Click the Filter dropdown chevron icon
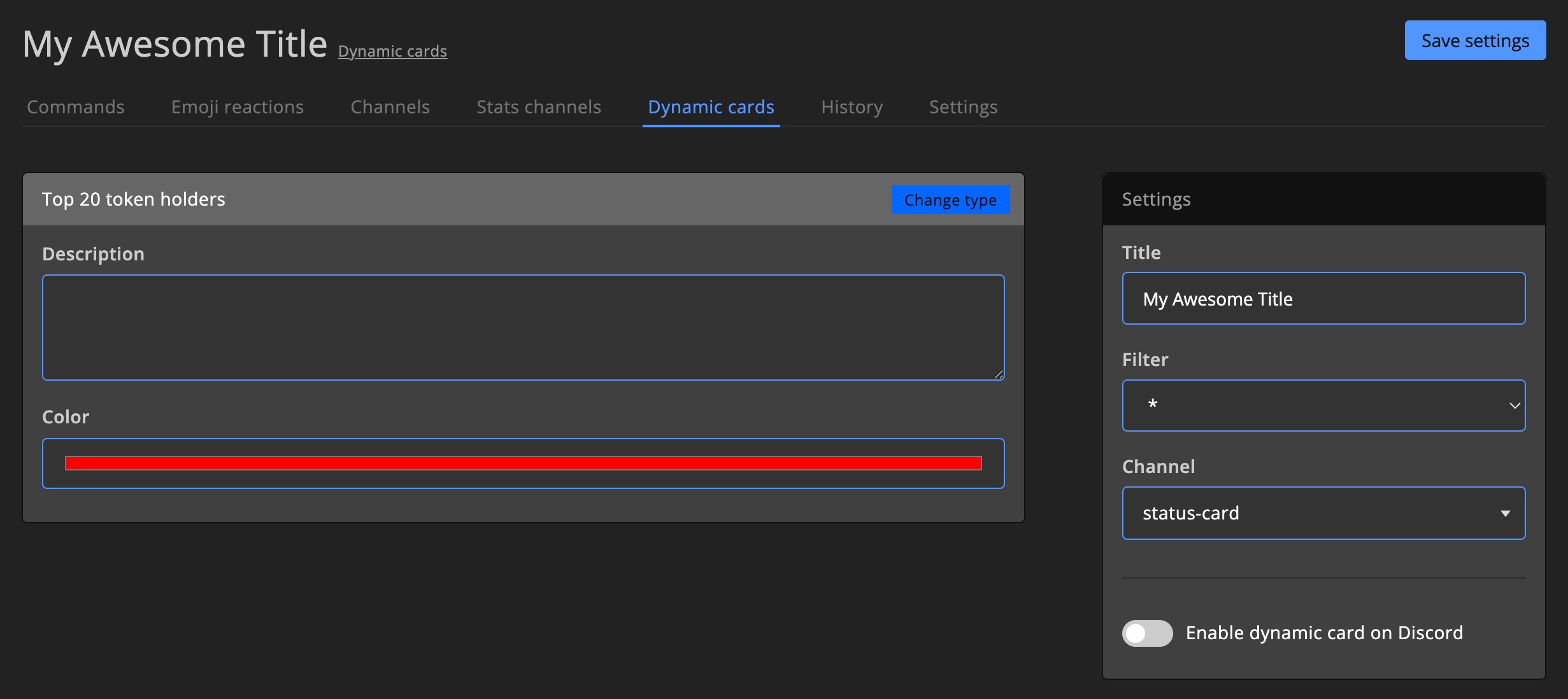 point(1515,406)
